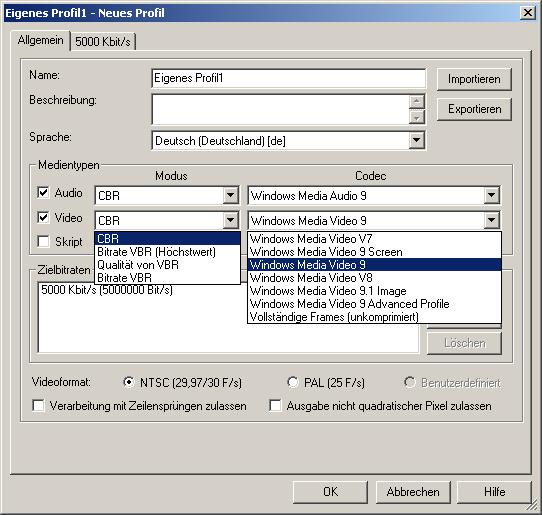Select the Benutzerdefiniert radio button

point(410,382)
